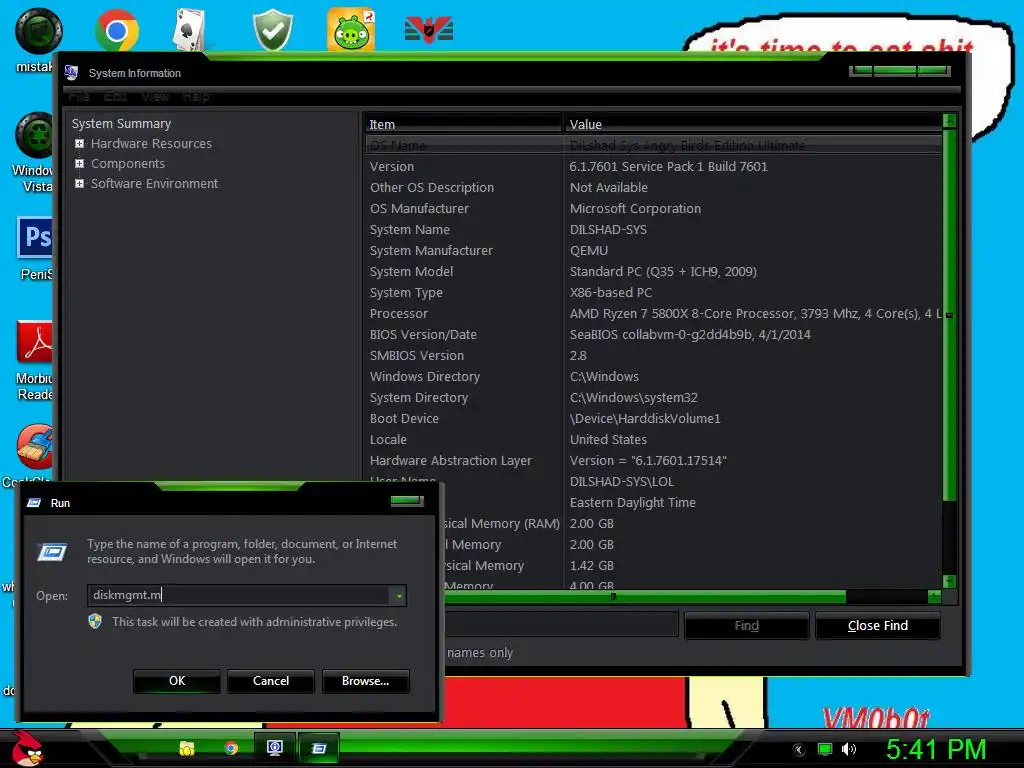Select the 'QEMU' value

(589, 250)
